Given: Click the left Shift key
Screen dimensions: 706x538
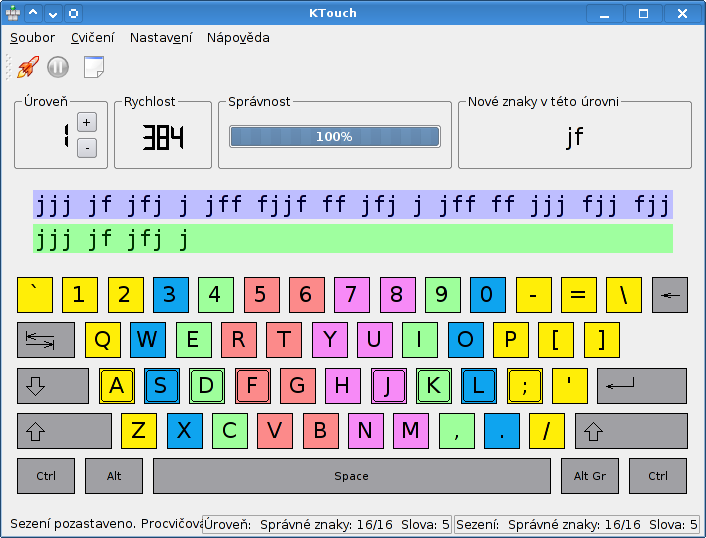Looking at the screenshot, I should [x=64, y=431].
